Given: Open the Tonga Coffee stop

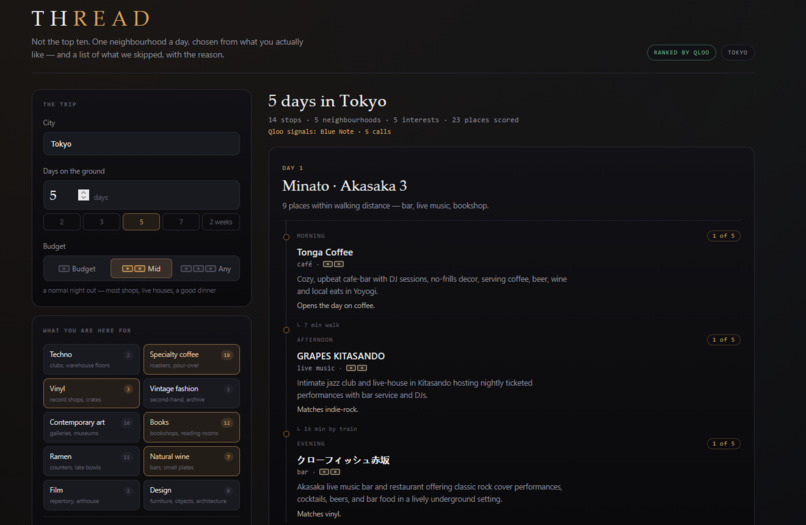Looking at the screenshot, I should click(325, 252).
